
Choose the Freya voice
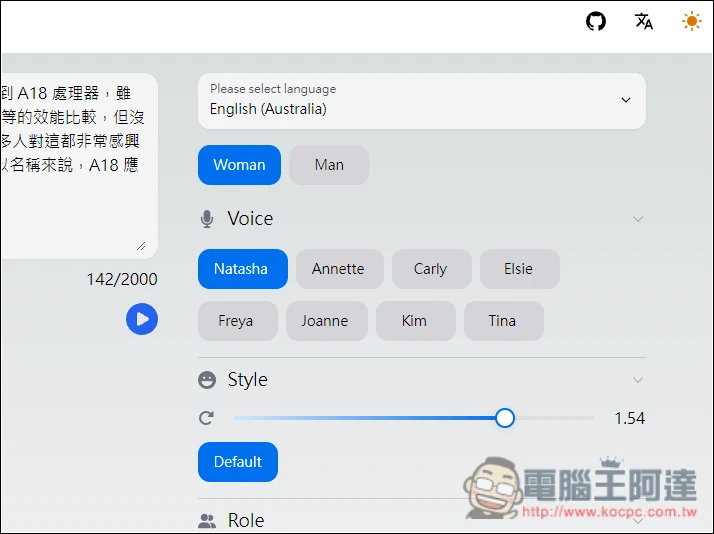(238, 320)
